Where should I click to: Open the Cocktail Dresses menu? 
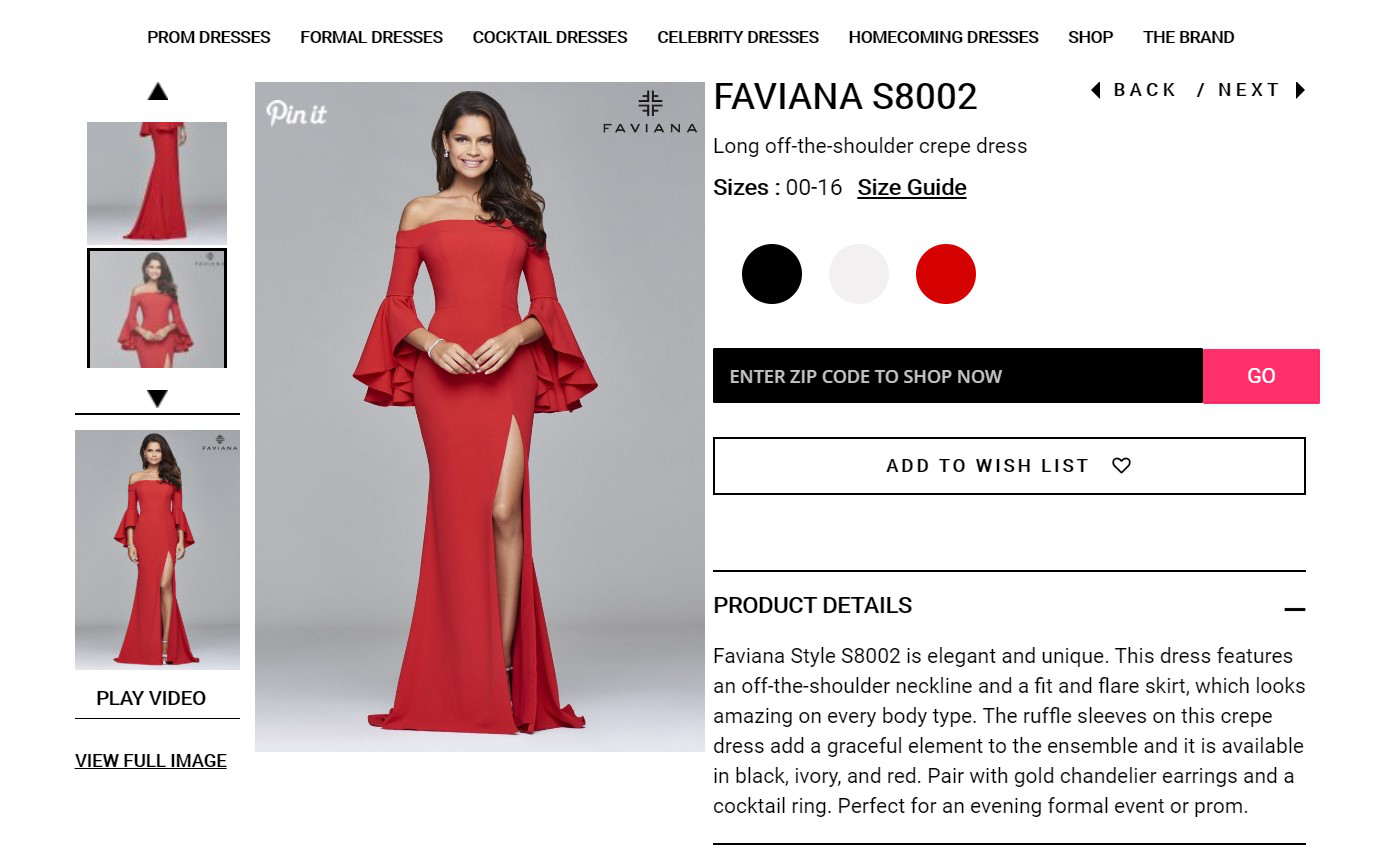tap(550, 37)
